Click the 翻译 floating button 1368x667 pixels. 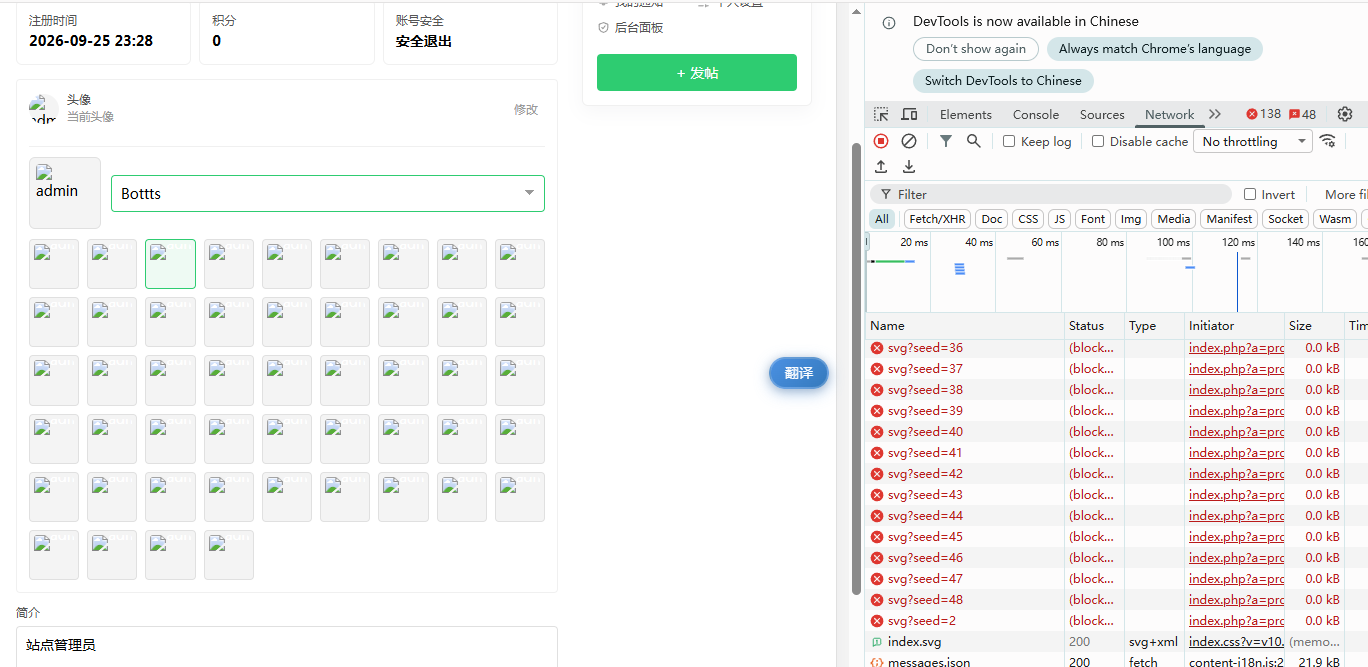[799, 373]
